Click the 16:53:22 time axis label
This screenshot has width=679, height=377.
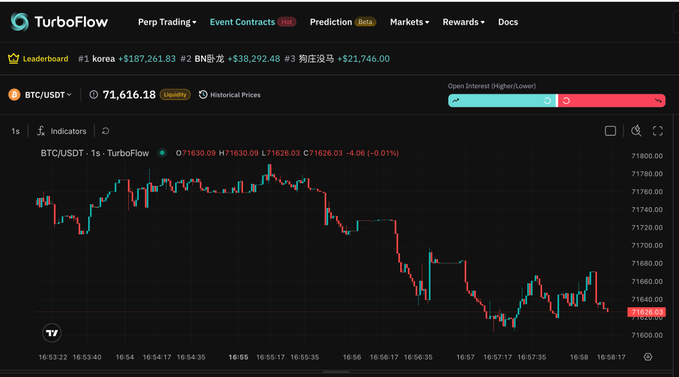tap(53, 357)
